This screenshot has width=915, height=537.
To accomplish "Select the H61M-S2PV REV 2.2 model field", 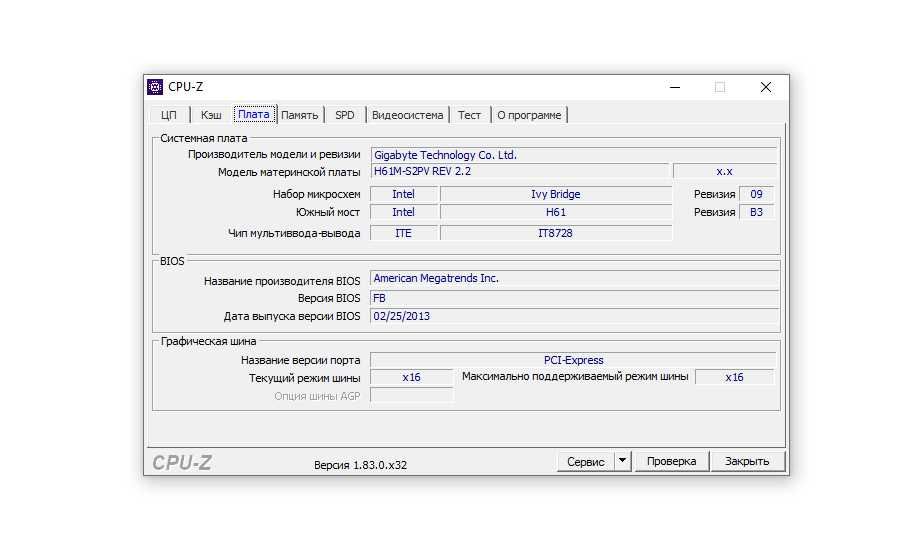I will tap(518, 171).
